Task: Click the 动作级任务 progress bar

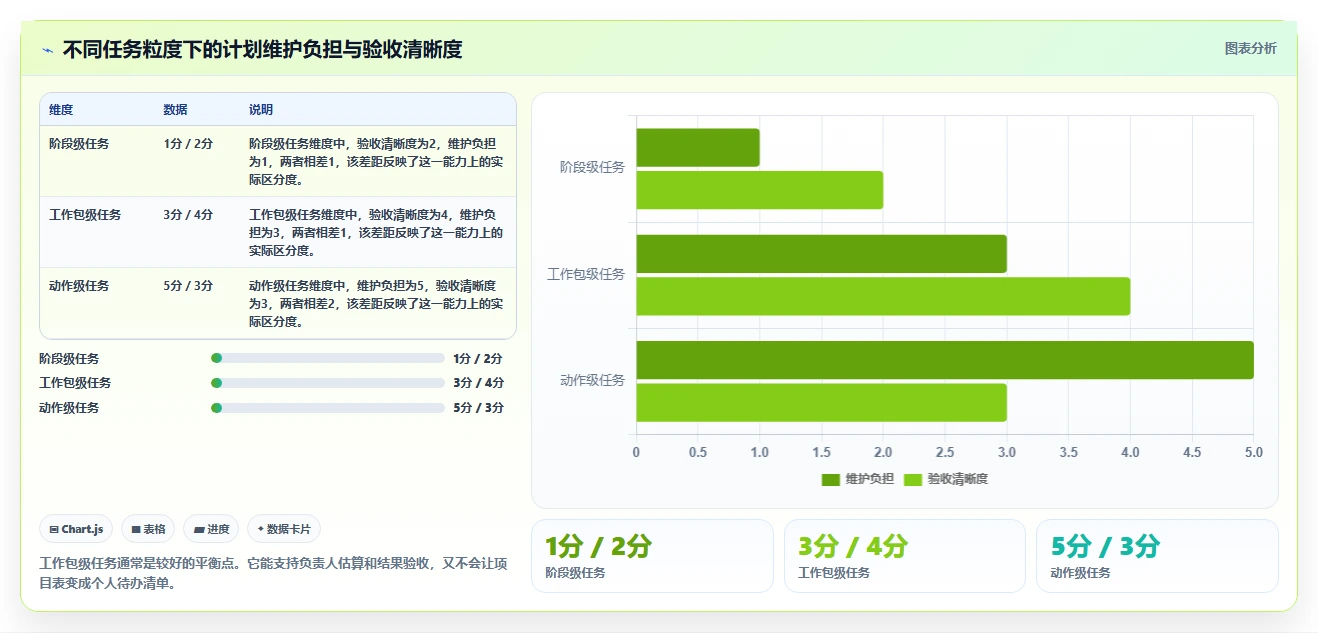Action: pyautogui.click(x=328, y=408)
